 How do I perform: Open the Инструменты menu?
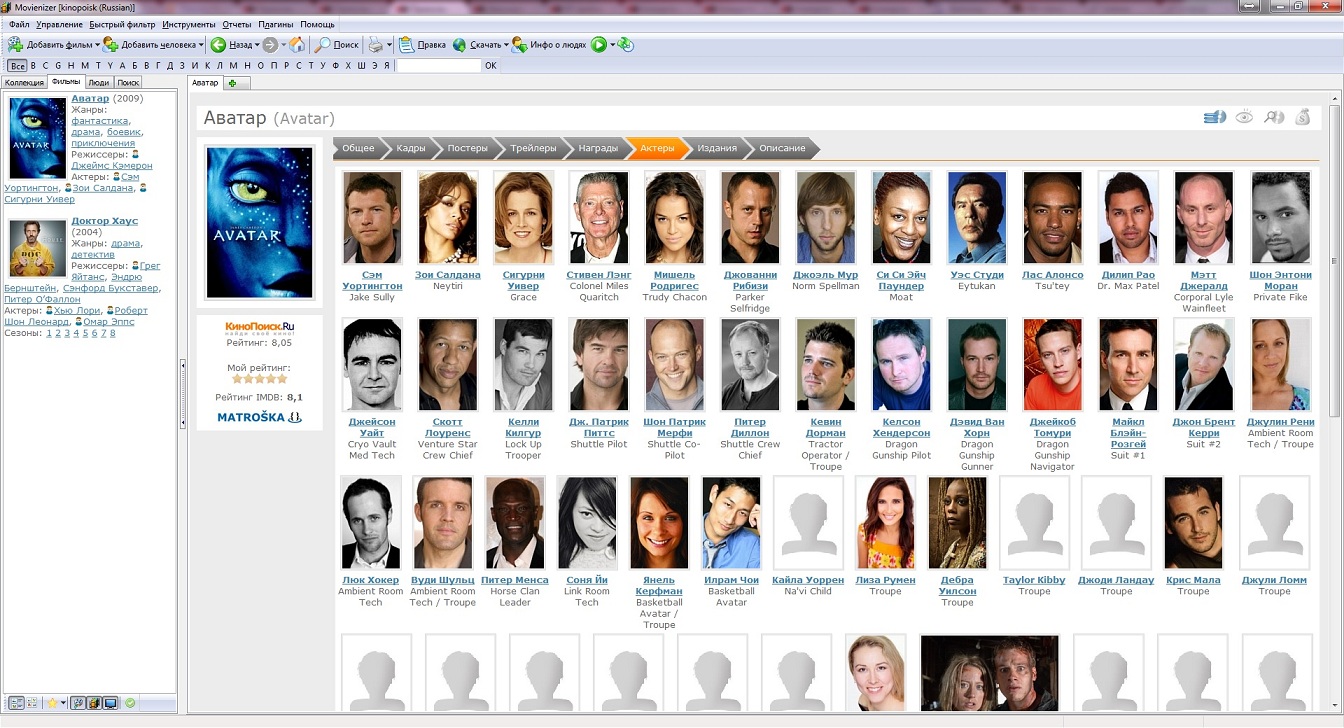click(x=188, y=24)
